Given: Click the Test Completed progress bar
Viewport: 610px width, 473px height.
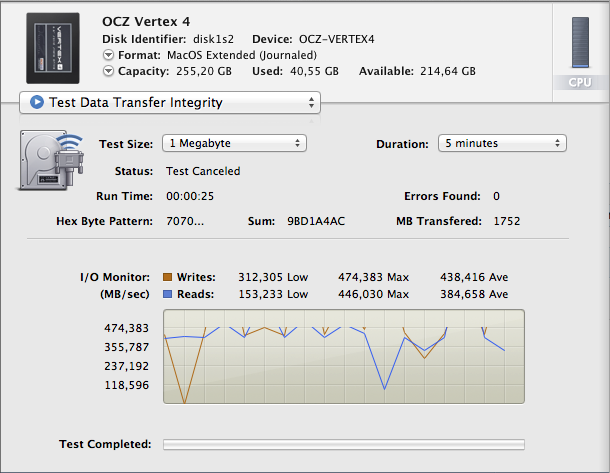Looking at the screenshot, I should click(x=344, y=444).
